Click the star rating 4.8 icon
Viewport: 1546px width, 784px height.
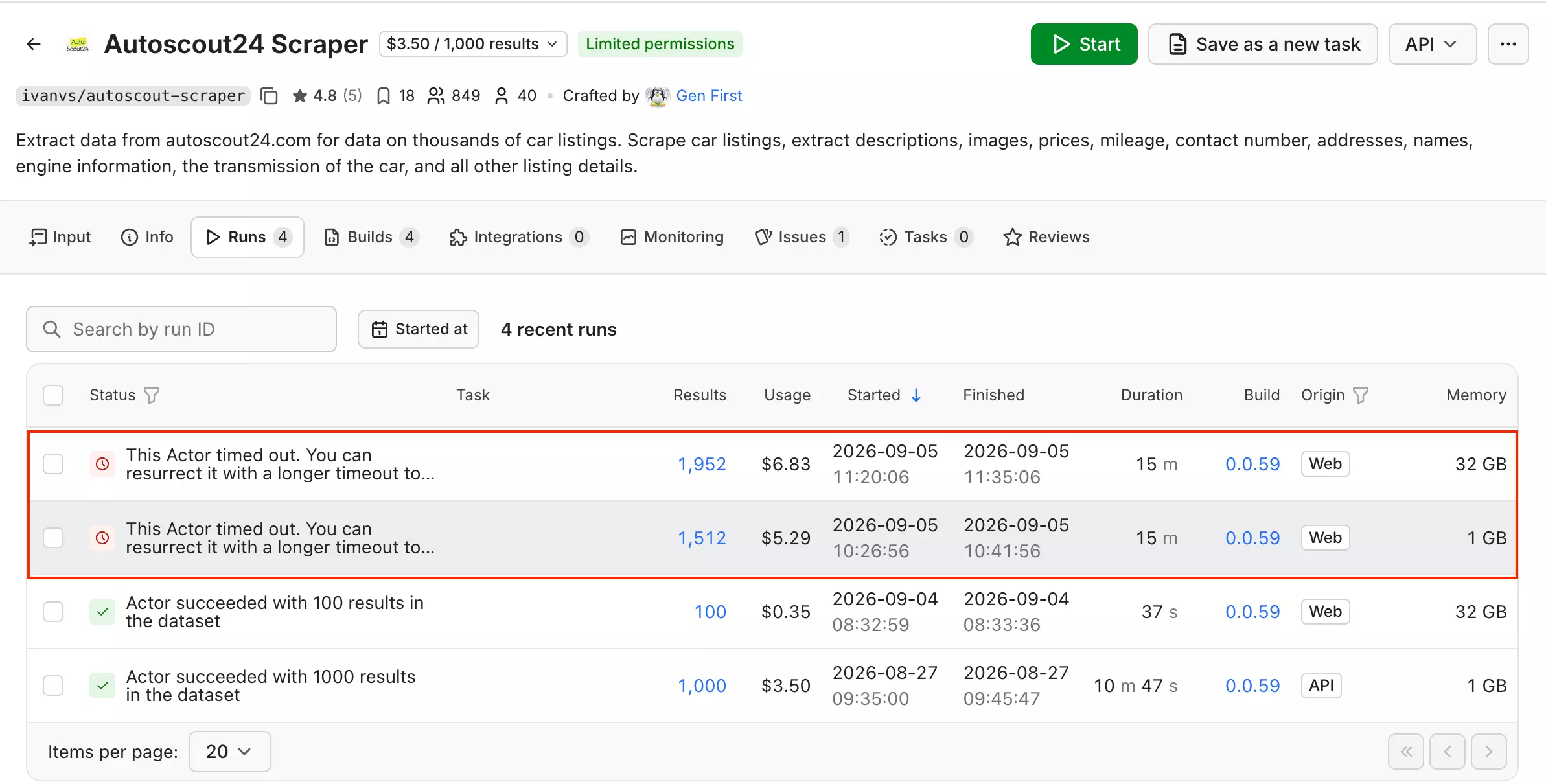pos(299,96)
